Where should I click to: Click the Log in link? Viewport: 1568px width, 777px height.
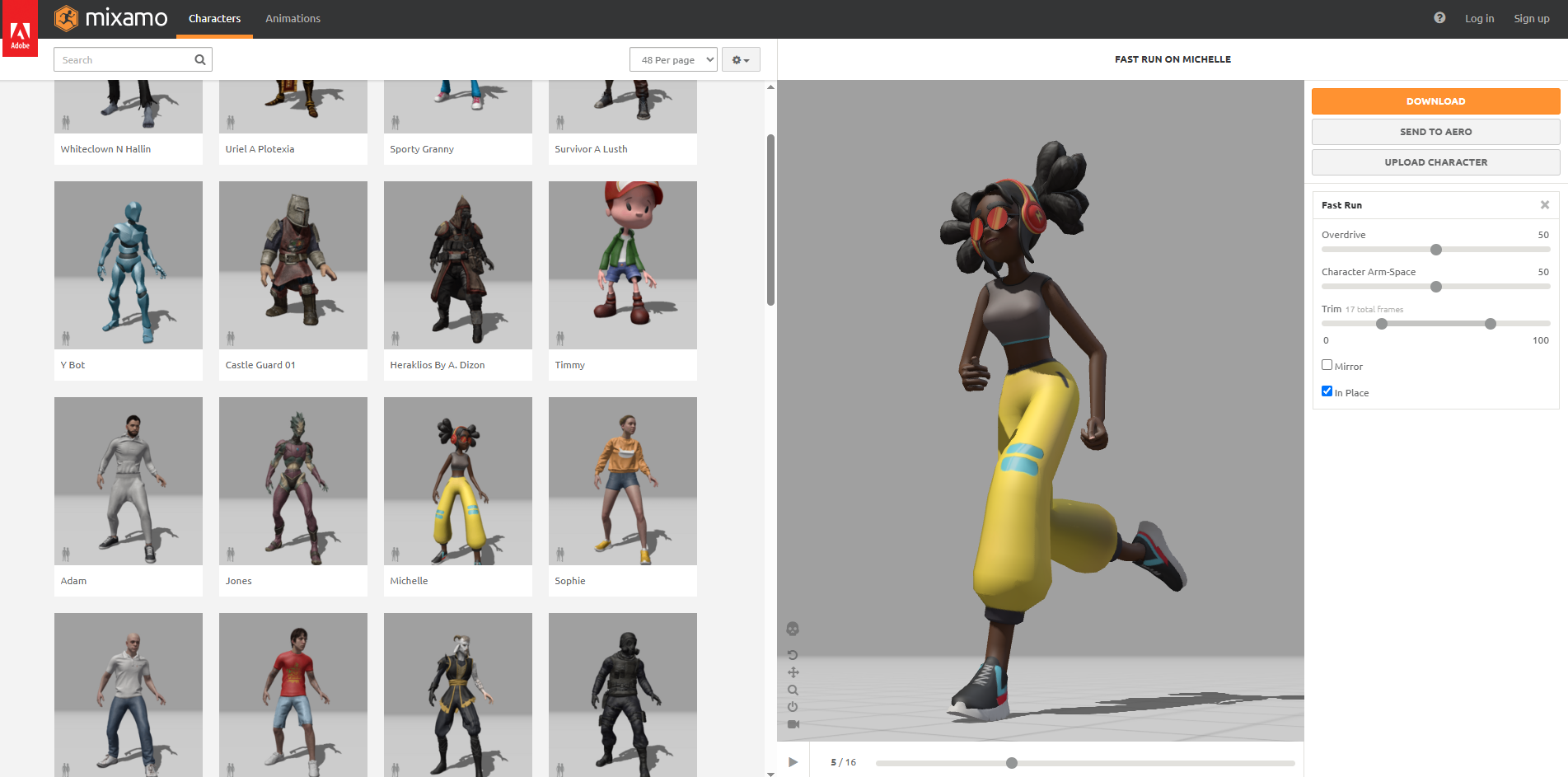coord(1479,18)
